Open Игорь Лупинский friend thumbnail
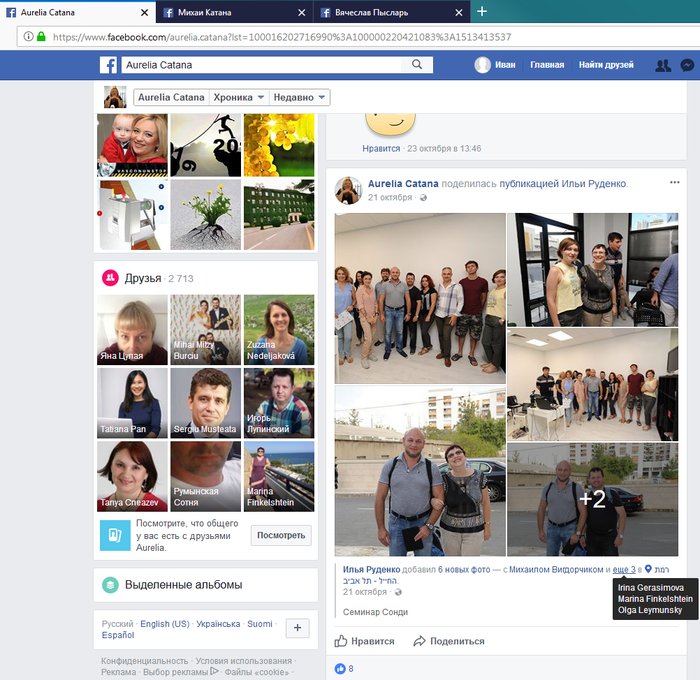The width and height of the screenshot is (700, 680). point(279,403)
